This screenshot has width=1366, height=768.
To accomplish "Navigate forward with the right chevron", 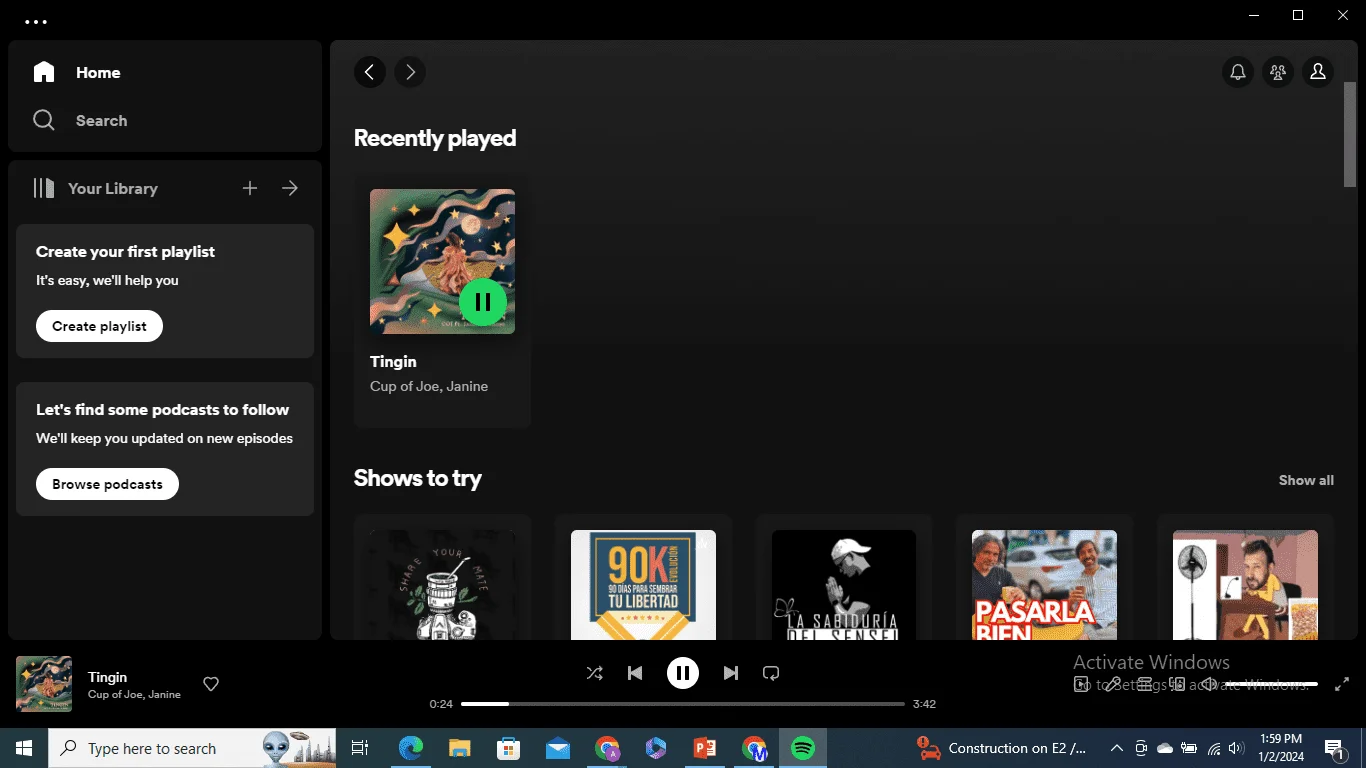I will click(x=410, y=72).
